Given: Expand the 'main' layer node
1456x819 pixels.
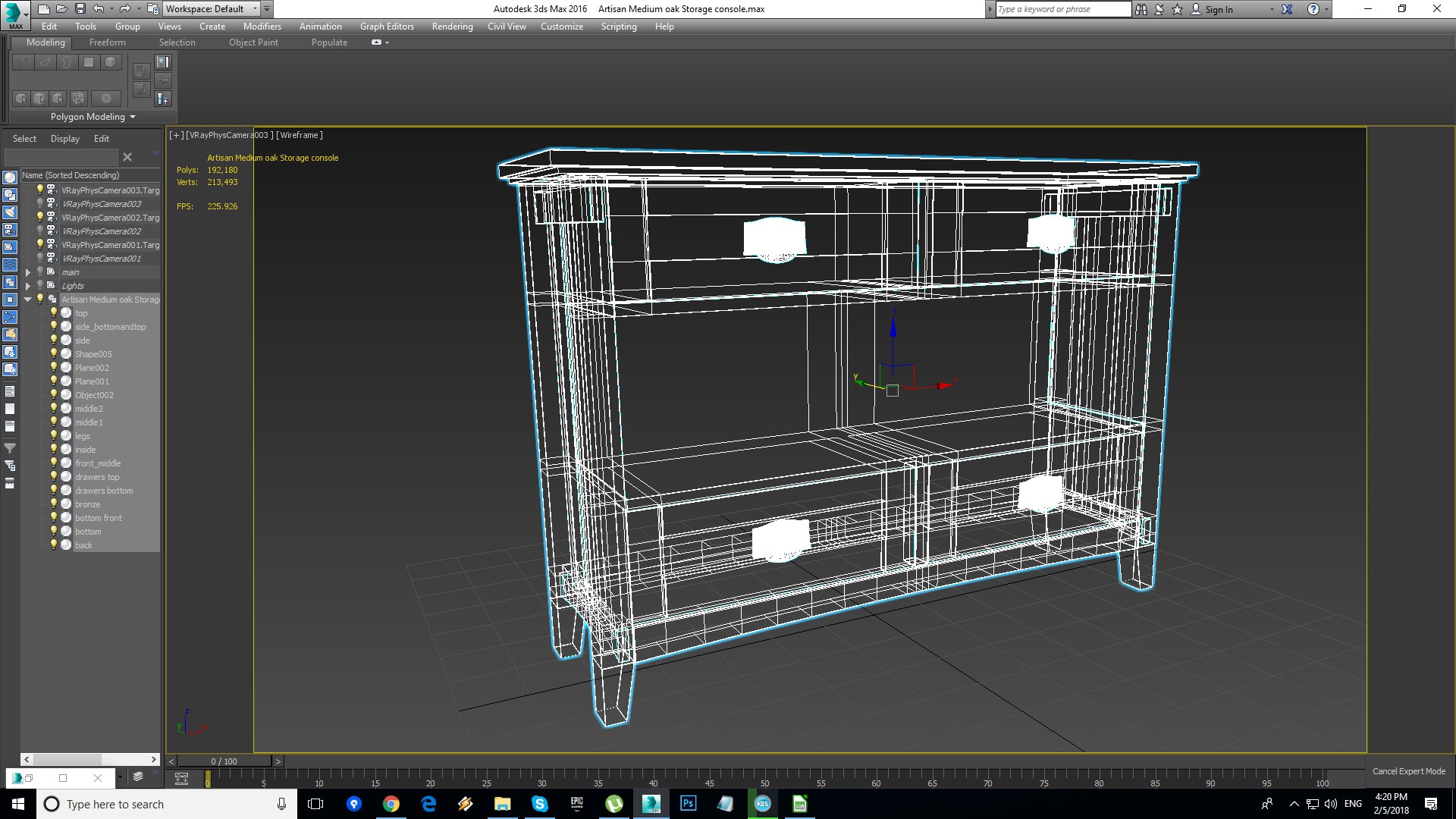Looking at the screenshot, I should click(28, 272).
